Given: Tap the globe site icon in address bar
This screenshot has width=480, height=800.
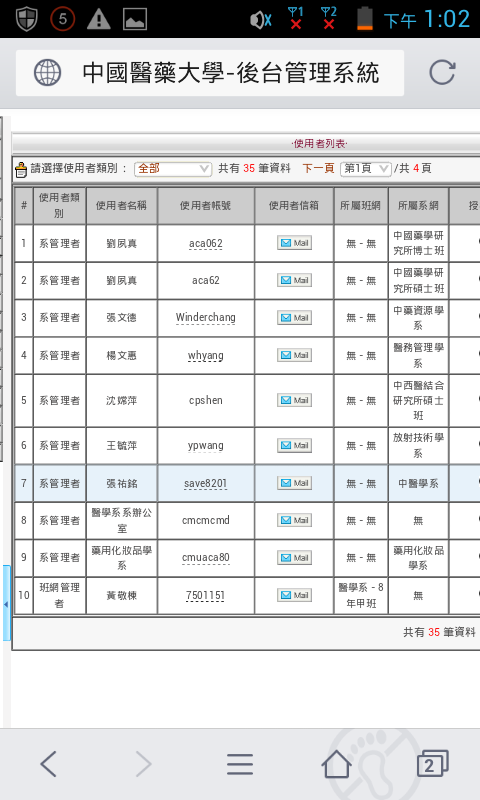Looking at the screenshot, I should click(x=47, y=72).
